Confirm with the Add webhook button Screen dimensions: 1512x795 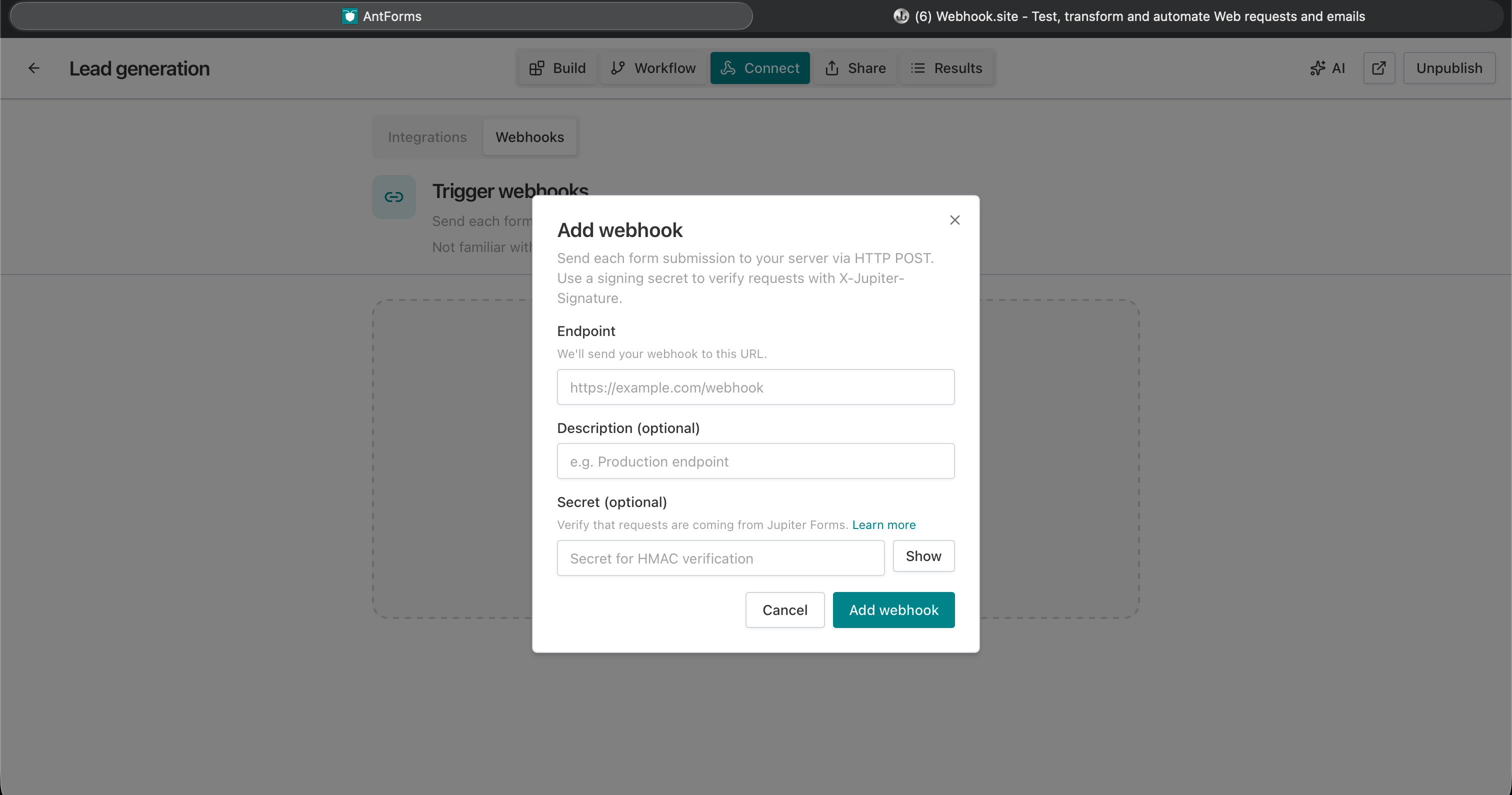893,610
